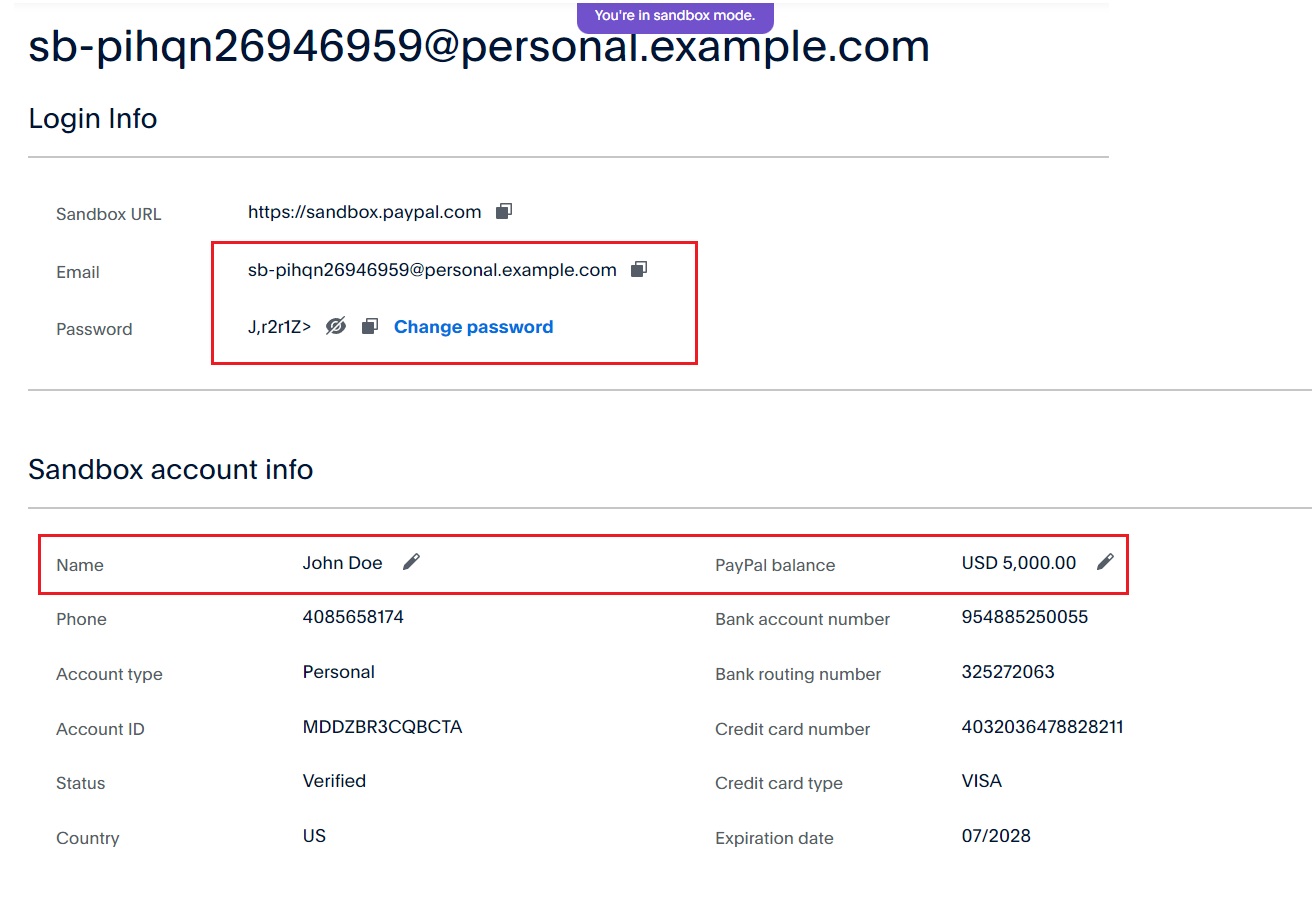Click the John Doe name value
The height and width of the screenshot is (899, 1312).
point(342,563)
